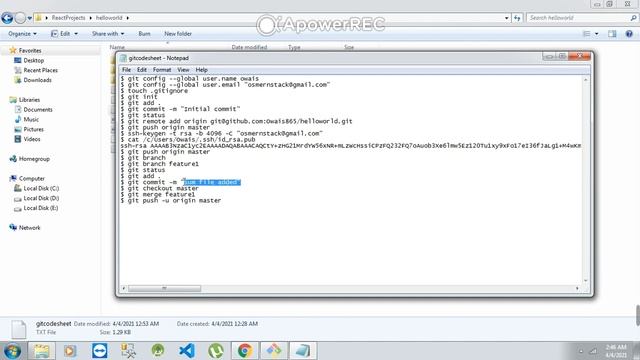Viewport: 640px width, 360px height.
Task: Sort by Size column header
Action: pos(349,47)
